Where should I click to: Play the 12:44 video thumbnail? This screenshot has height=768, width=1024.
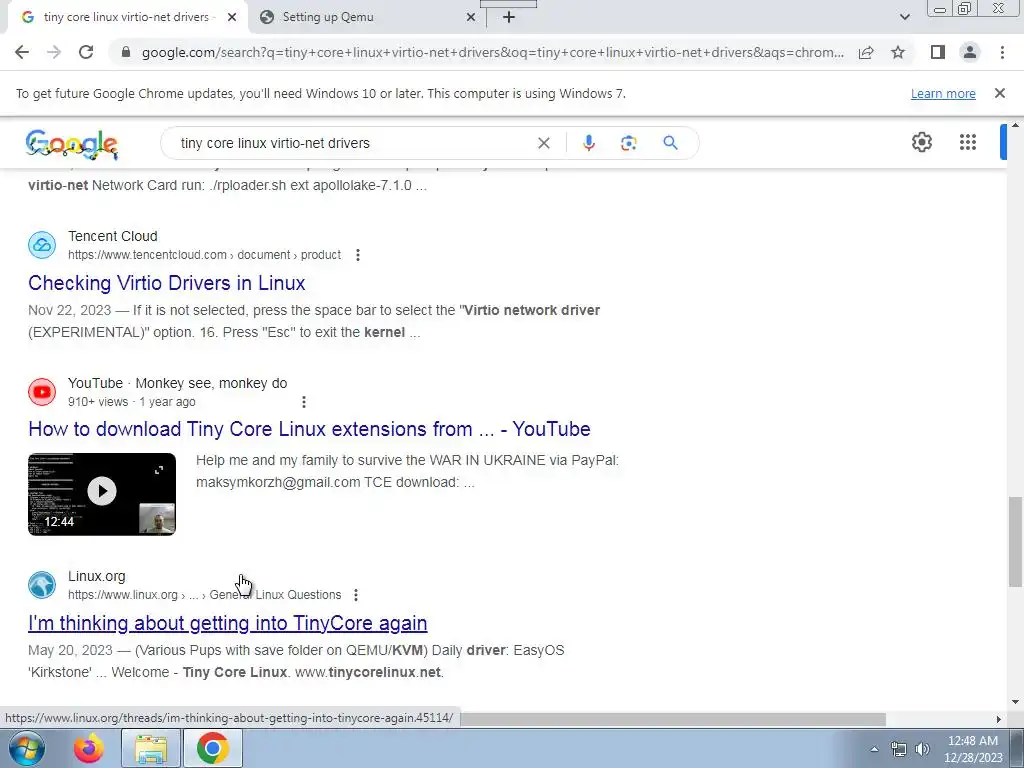pyautogui.click(x=102, y=494)
